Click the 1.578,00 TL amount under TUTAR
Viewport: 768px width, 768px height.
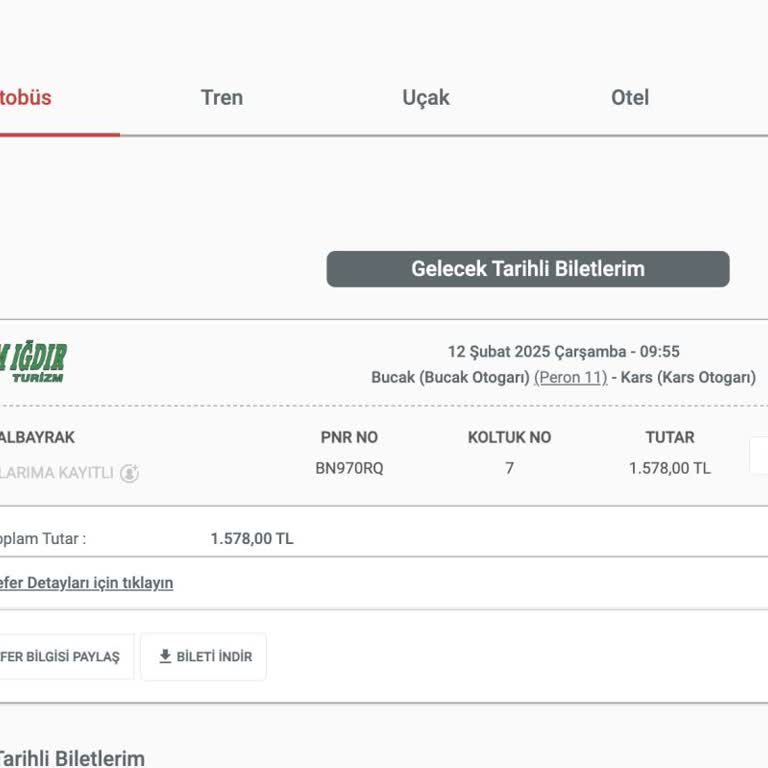pyautogui.click(x=670, y=468)
